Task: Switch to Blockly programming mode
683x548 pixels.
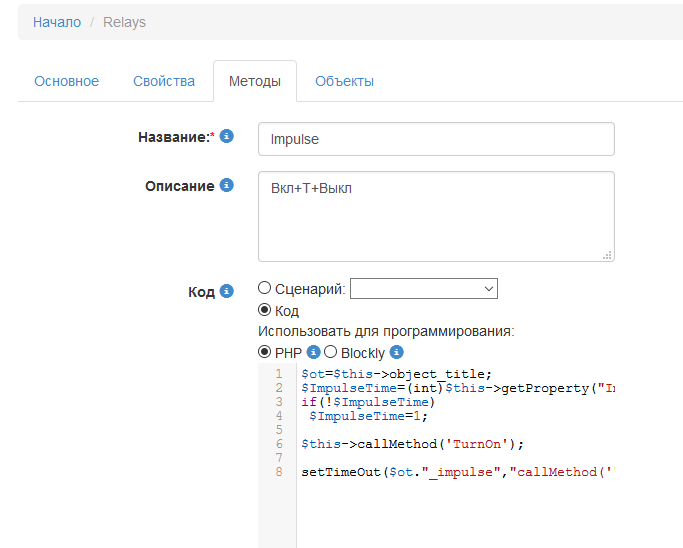Action: pyautogui.click(x=330, y=352)
